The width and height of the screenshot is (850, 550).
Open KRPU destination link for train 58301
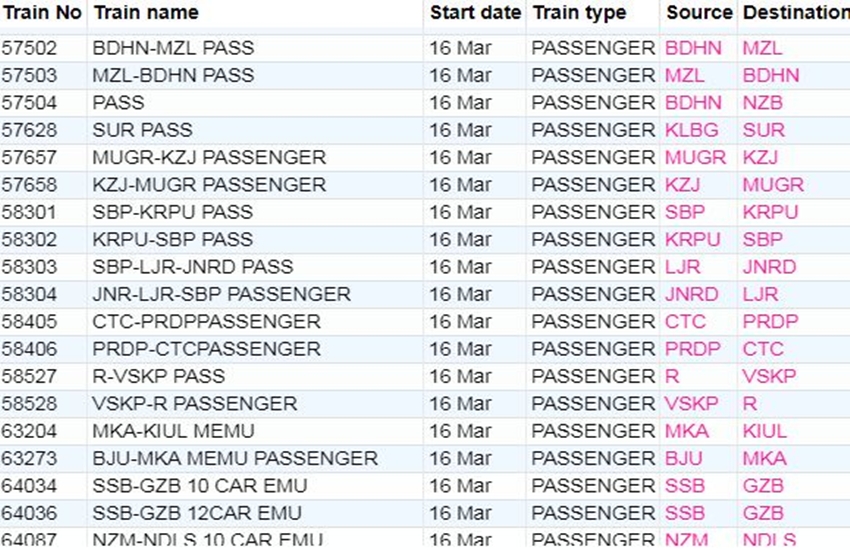770,212
